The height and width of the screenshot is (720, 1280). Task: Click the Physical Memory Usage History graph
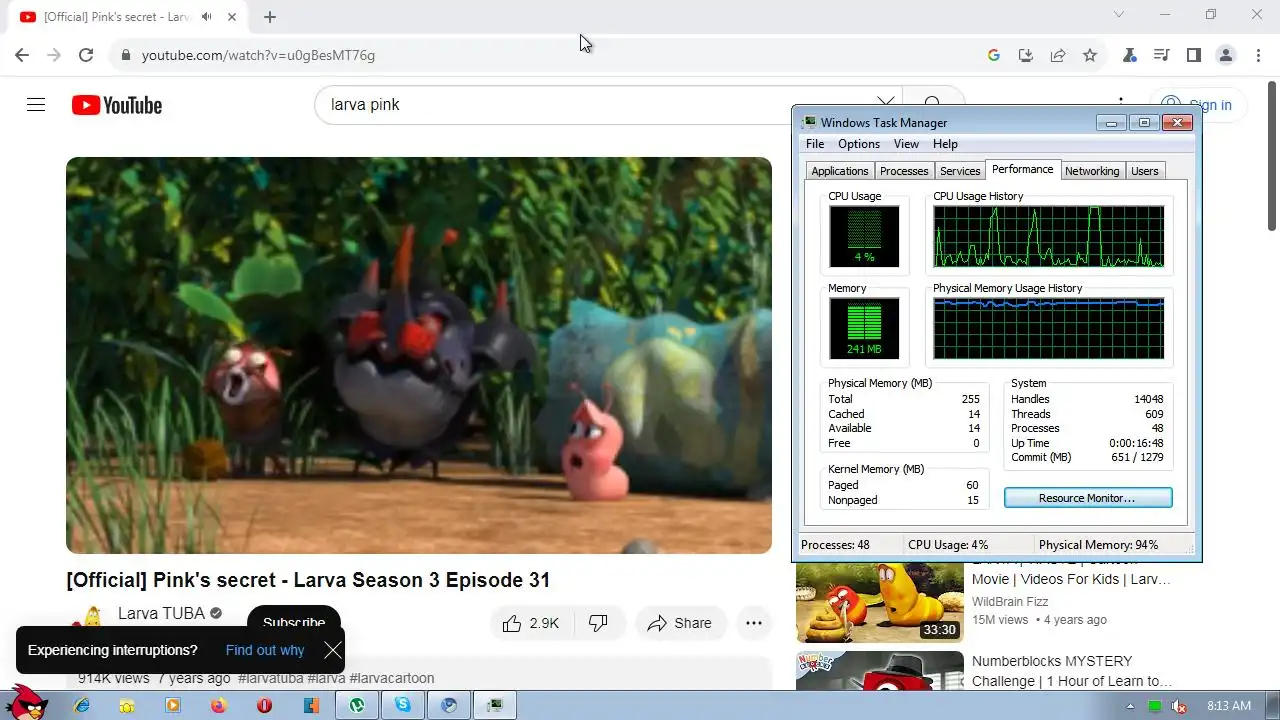pos(1048,328)
